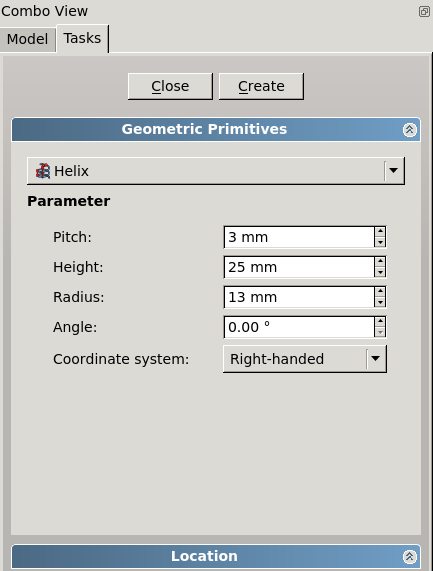Click into the Pitch input field
433x571 pixels.
tap(299, 237)
